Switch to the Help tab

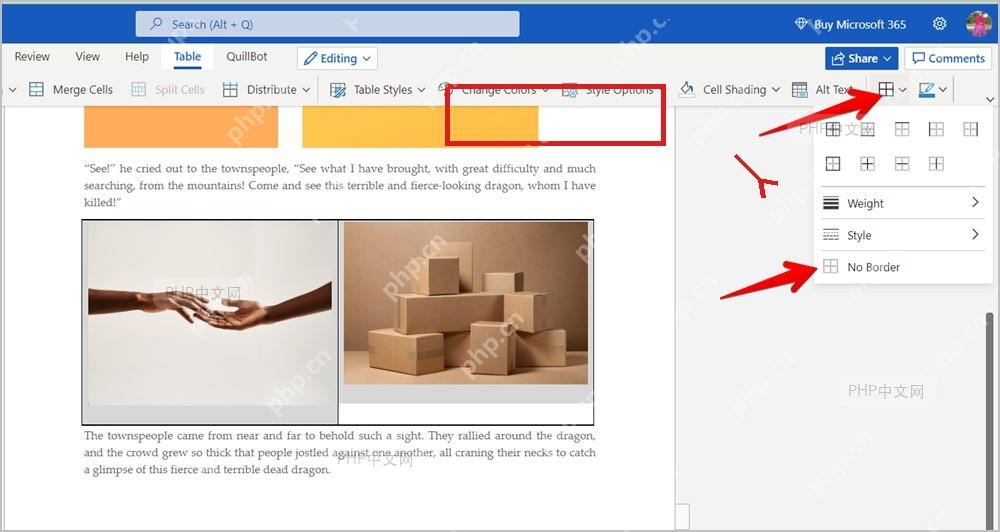[x=136, y=57]
